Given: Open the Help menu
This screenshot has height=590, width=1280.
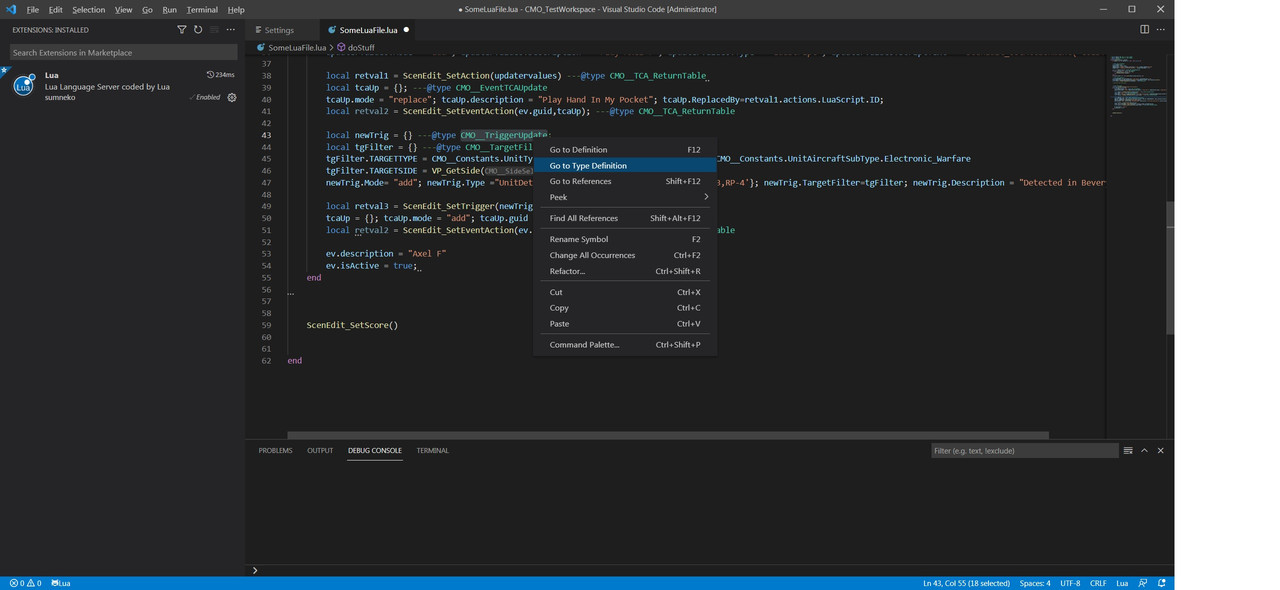Looking at the screenshot, I should click(x=236, y=9).
